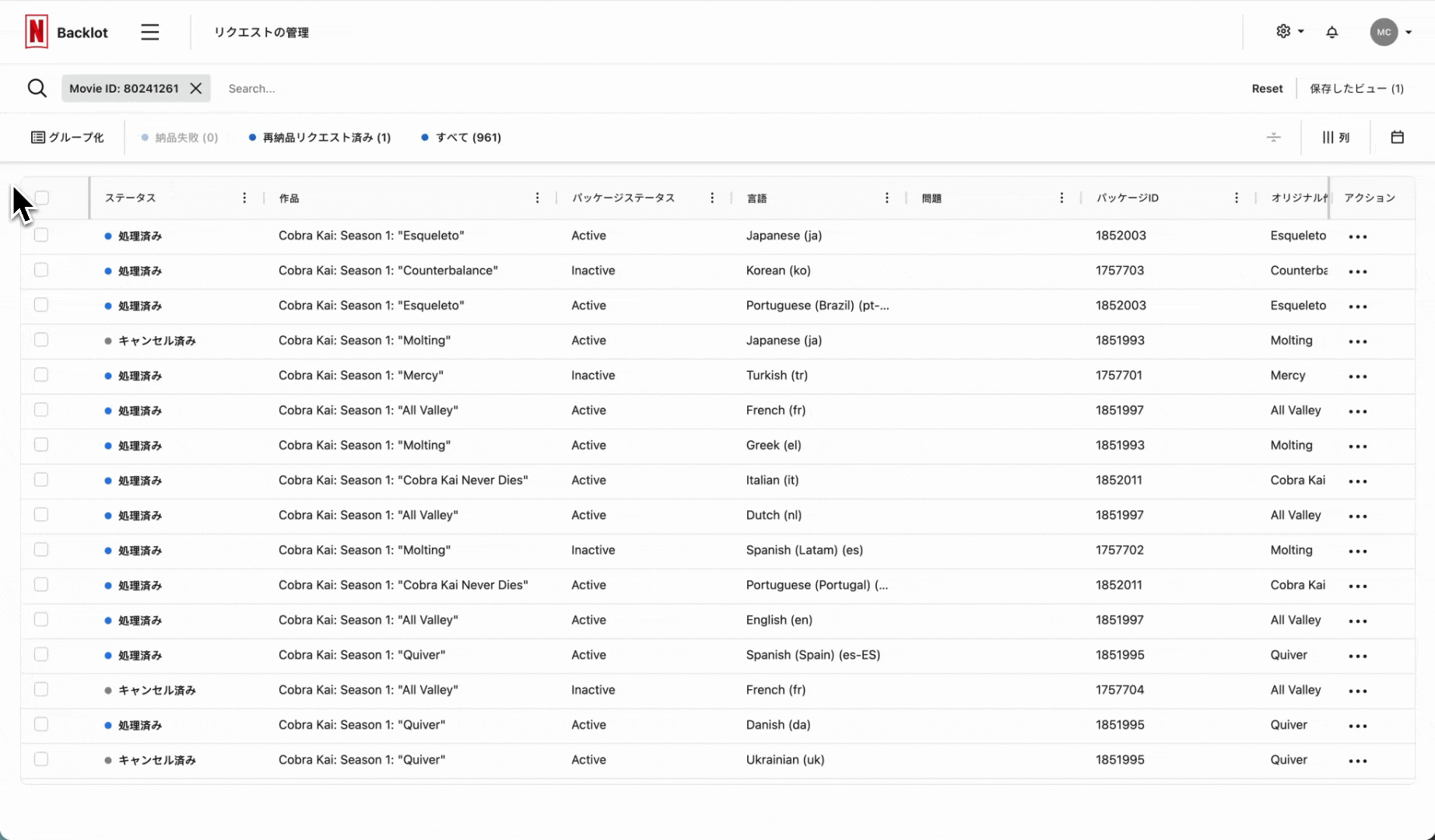
Task: Select the すべて (961) tab
Action: click(461, 138)
